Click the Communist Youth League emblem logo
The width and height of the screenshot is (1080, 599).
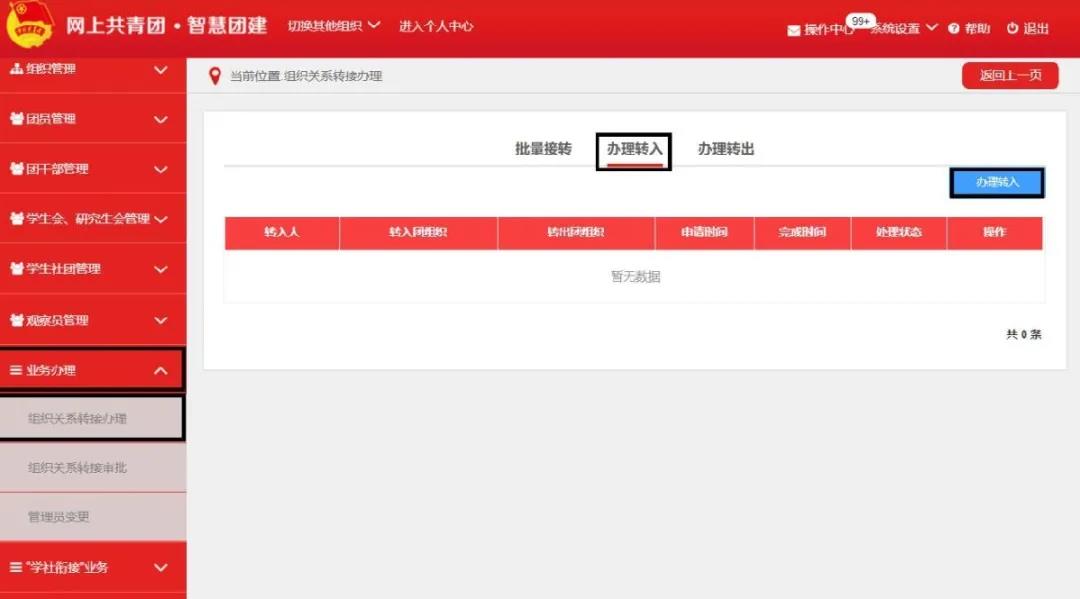tap(30, 26)
